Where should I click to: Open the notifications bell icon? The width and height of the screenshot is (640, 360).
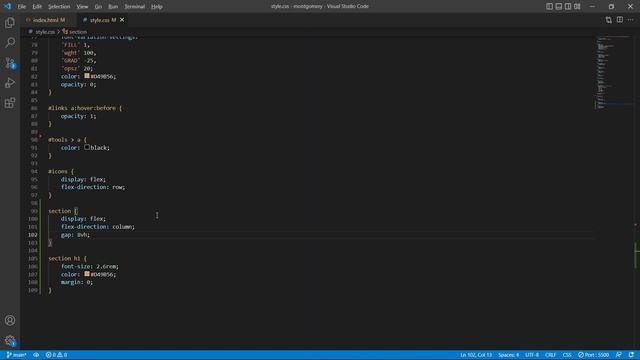631,355
